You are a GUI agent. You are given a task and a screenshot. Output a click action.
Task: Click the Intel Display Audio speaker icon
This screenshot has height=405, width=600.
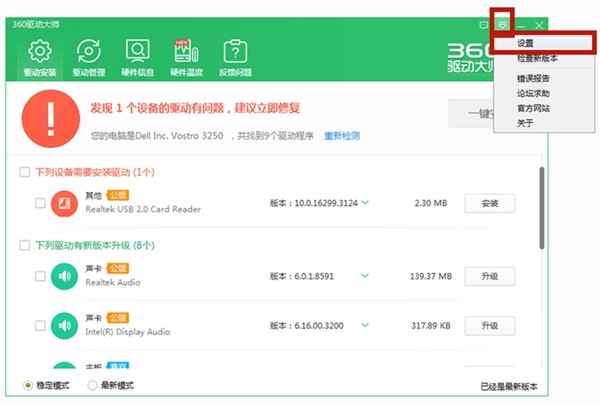pos(64,326)
